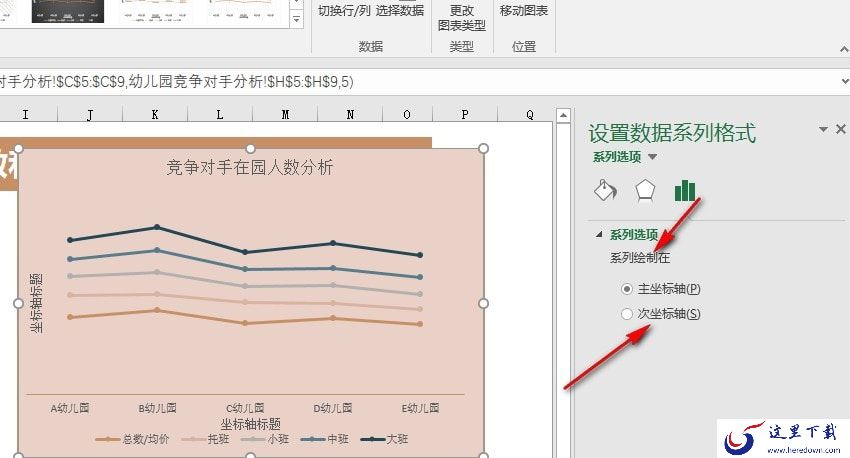
Task: Click 切换行/列 button
Action: coord(344,10)
